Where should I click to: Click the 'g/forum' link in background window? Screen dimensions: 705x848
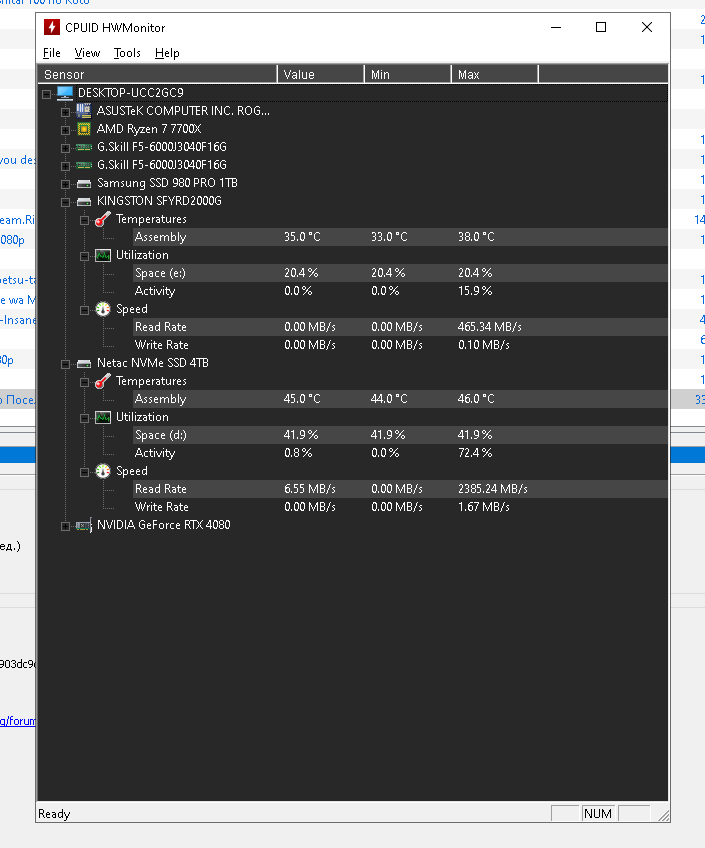coord(18,721)
